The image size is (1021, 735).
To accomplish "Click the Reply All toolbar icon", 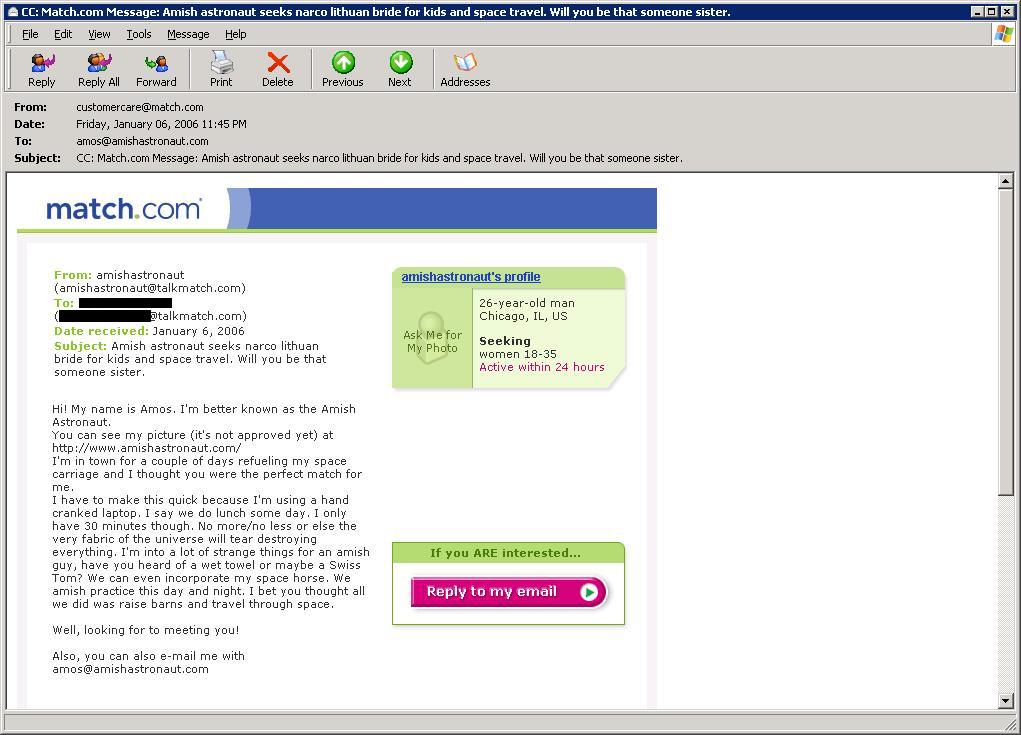I will [99, 70].
